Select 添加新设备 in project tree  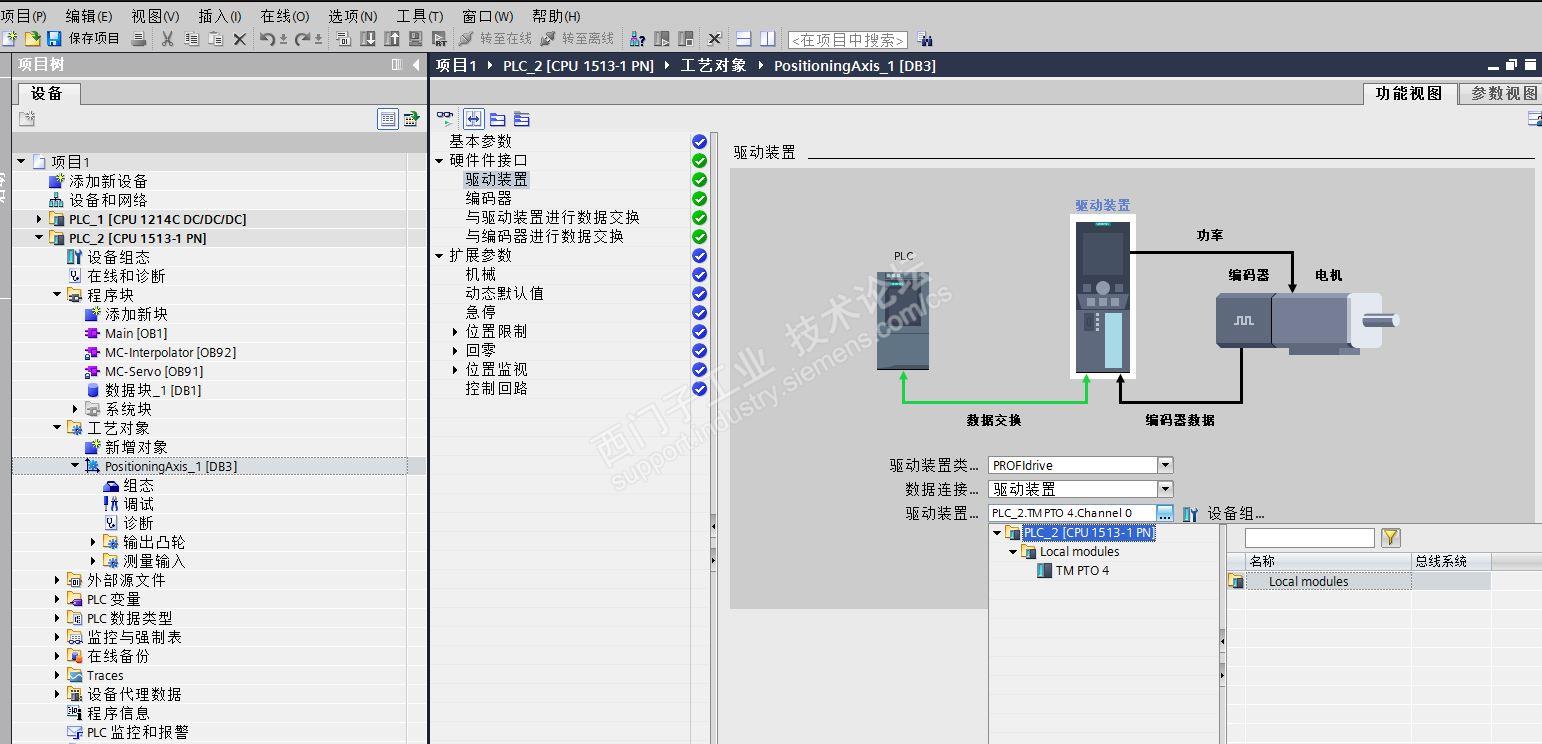[x=108, y=181]
